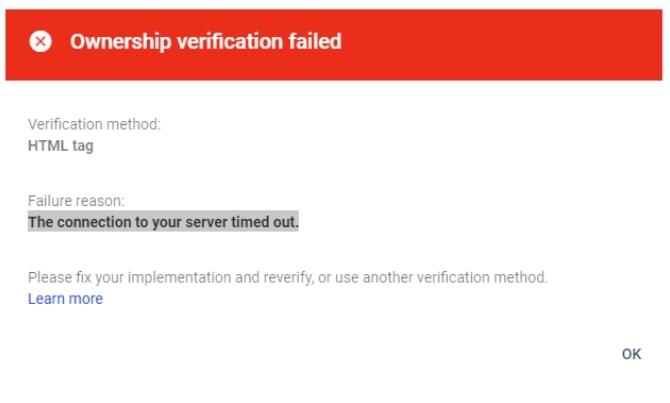
Task: Click the highlighted server timed out message
Action: (x=163, y=222)
